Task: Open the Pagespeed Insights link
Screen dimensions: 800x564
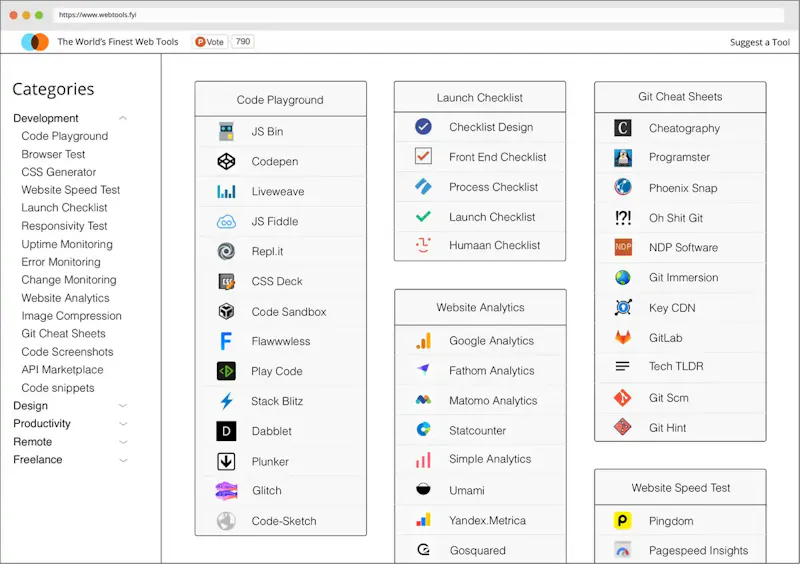Action: point(698,550)
